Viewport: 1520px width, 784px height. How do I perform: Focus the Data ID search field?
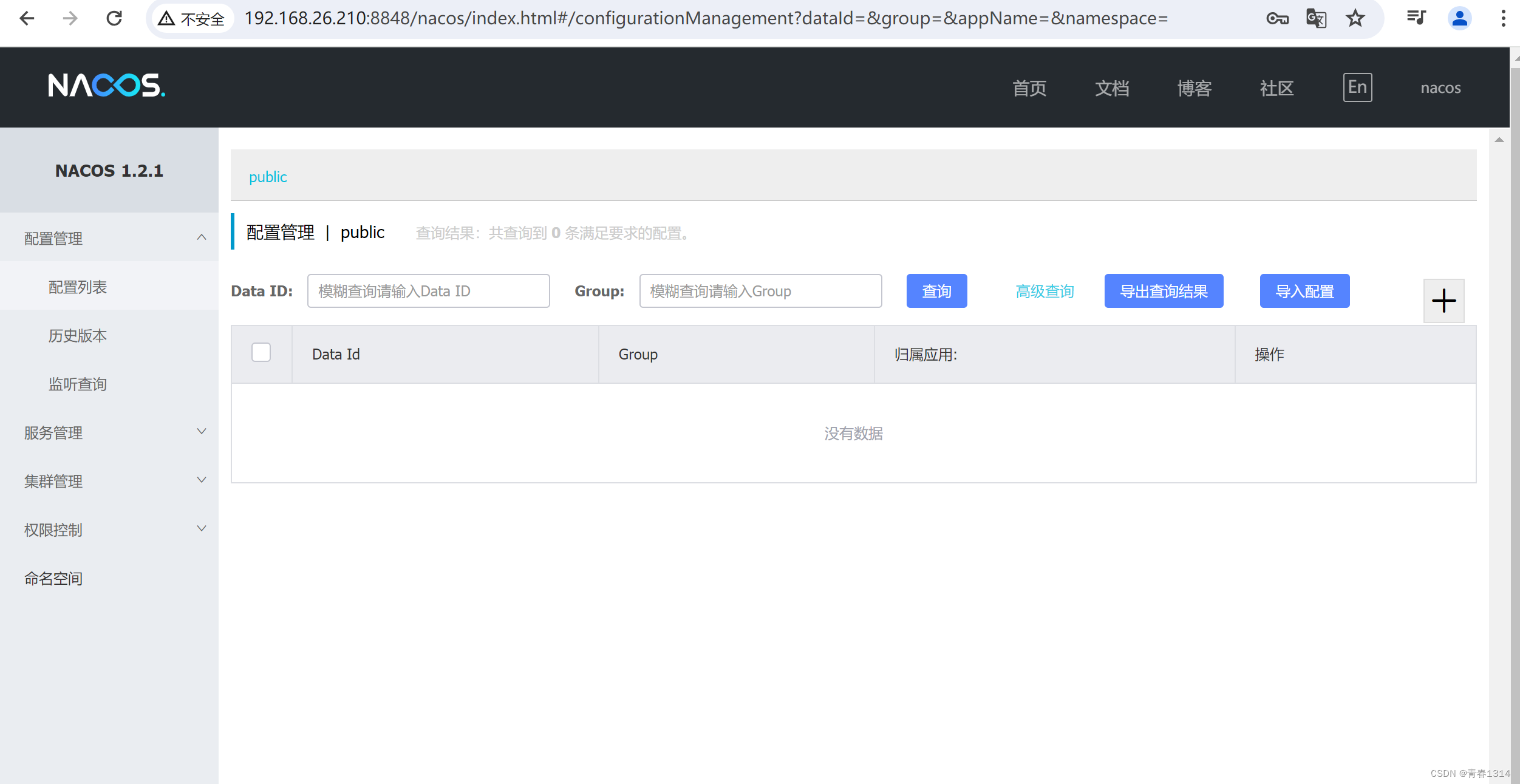pyautogui.click(x=428, y=291)
